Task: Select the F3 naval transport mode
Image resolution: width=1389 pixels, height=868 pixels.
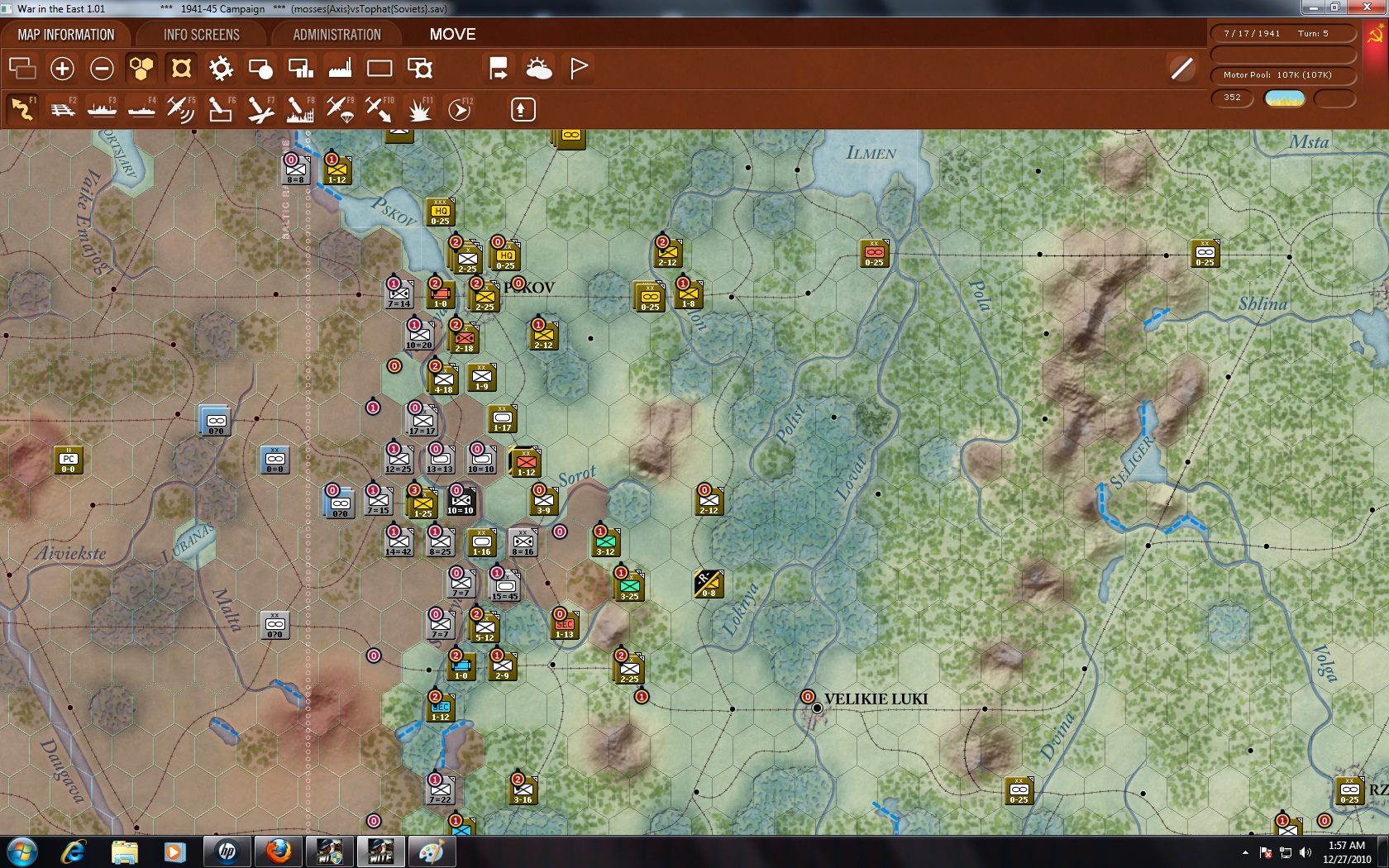Action: (x=102, y=109)
